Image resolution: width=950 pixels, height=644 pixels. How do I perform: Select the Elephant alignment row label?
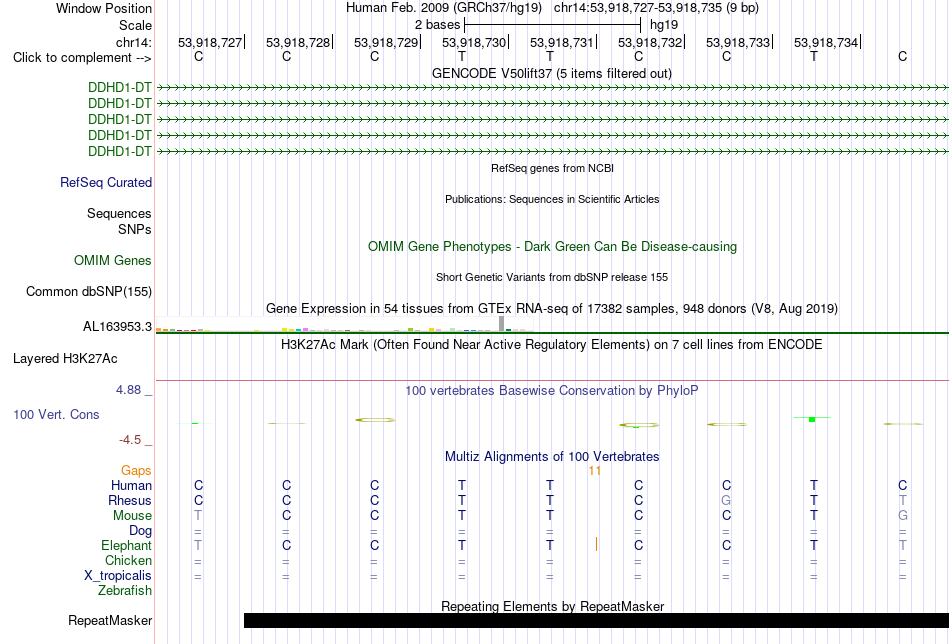click(x=126, y=545)
